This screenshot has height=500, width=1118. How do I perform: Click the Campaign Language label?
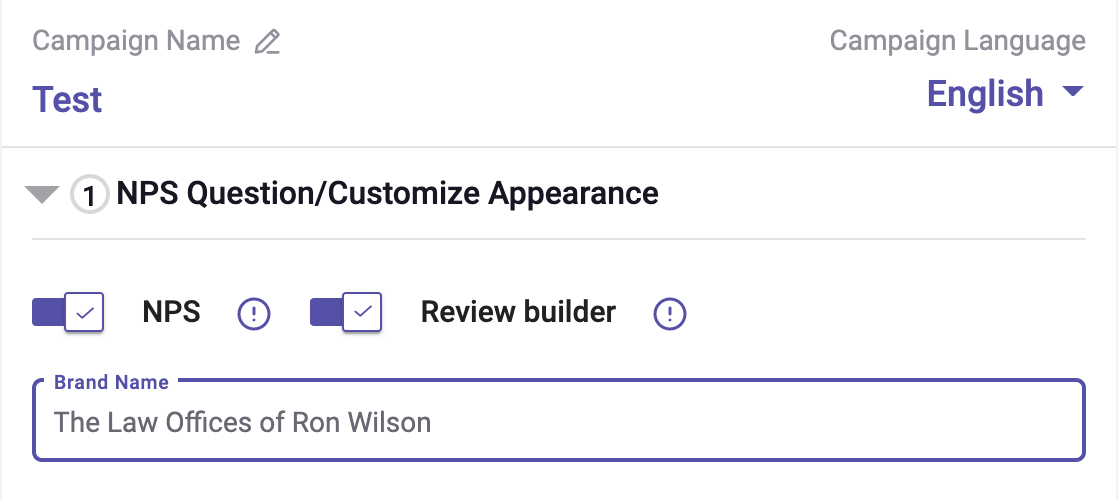click(957, 41)
